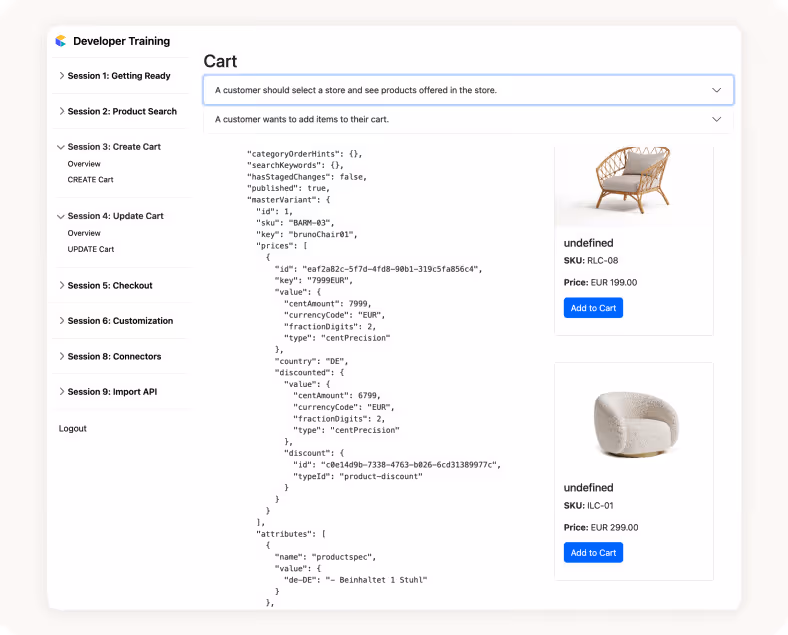Click the Cart page heading
788x635 pixels.
tap(220, 61)
